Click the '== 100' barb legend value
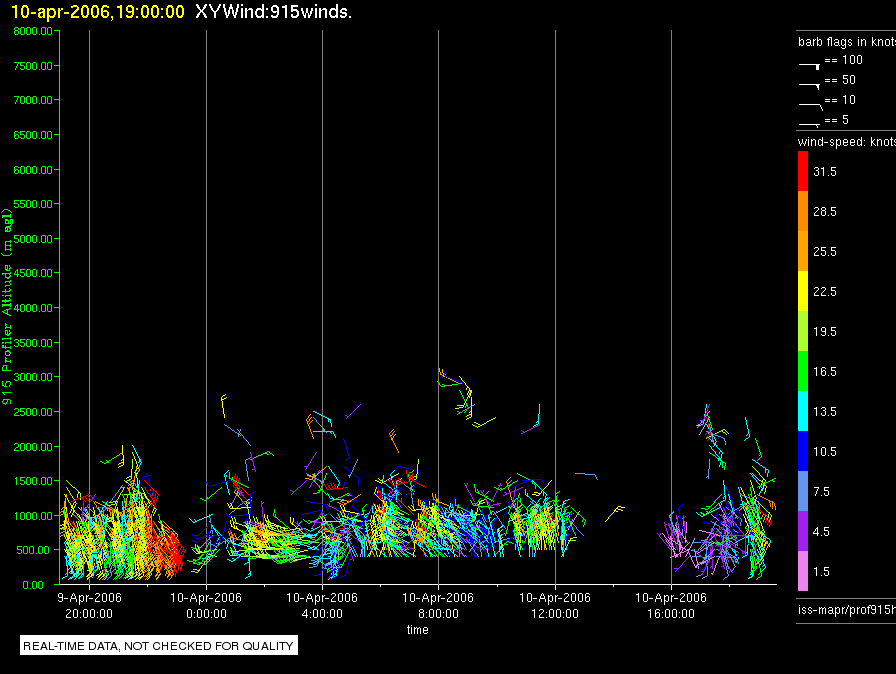The width and height of the screenshot is (896, 674). [843, 60]
